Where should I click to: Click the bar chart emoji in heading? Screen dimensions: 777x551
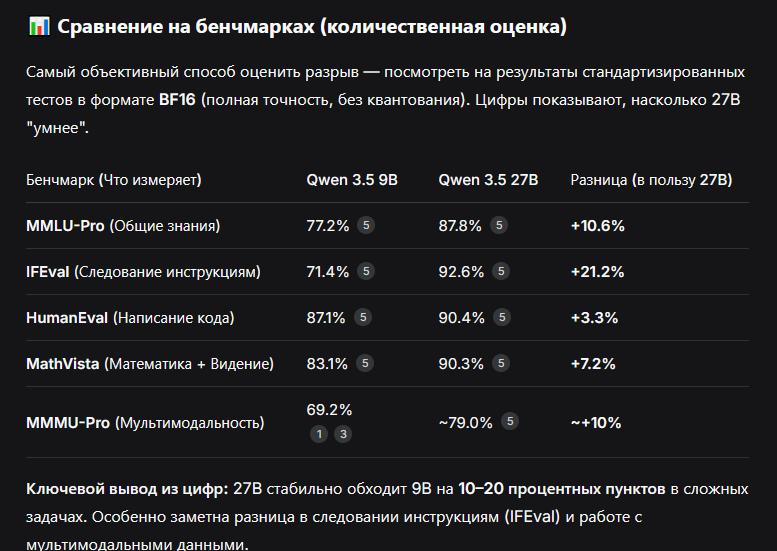39,26
